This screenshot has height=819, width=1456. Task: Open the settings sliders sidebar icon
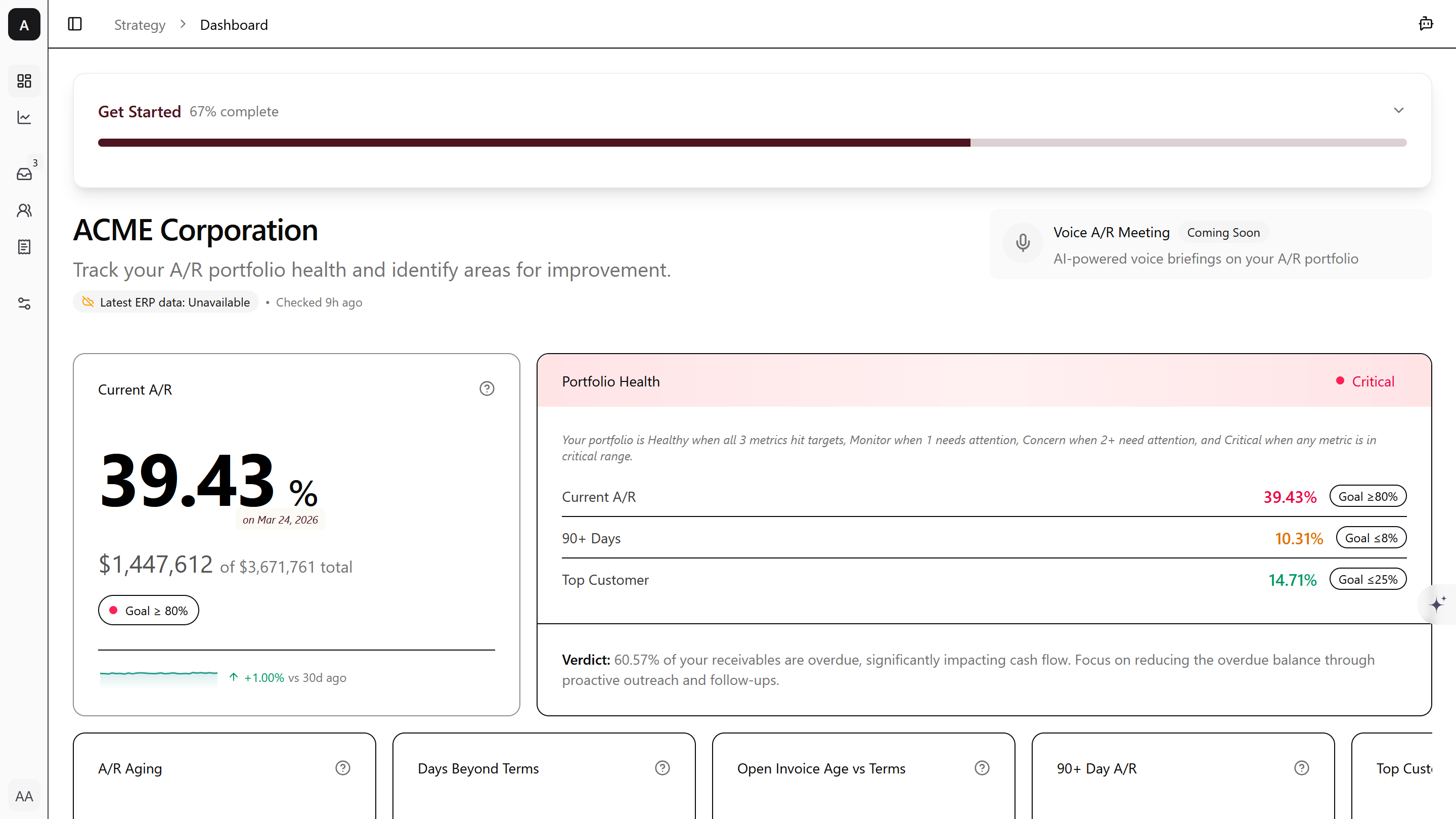pyautogui.click(x=24, y=304)
